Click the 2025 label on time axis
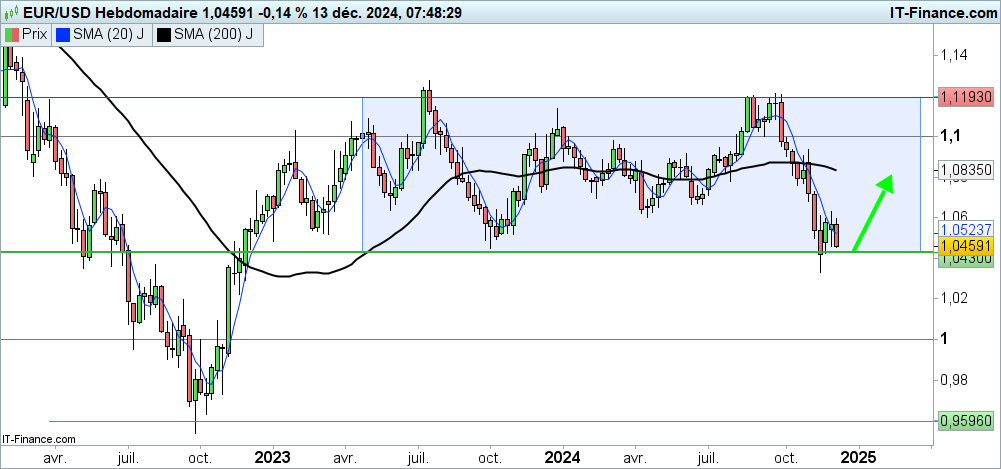The image size is (1001, 469). tap(857, 457)
